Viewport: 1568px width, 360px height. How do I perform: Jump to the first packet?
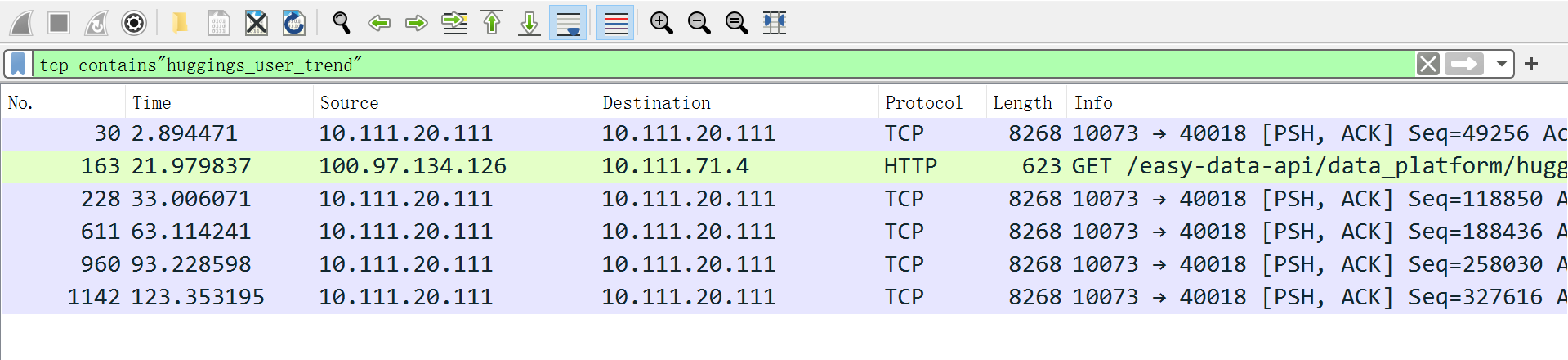(x=492, y=23)
